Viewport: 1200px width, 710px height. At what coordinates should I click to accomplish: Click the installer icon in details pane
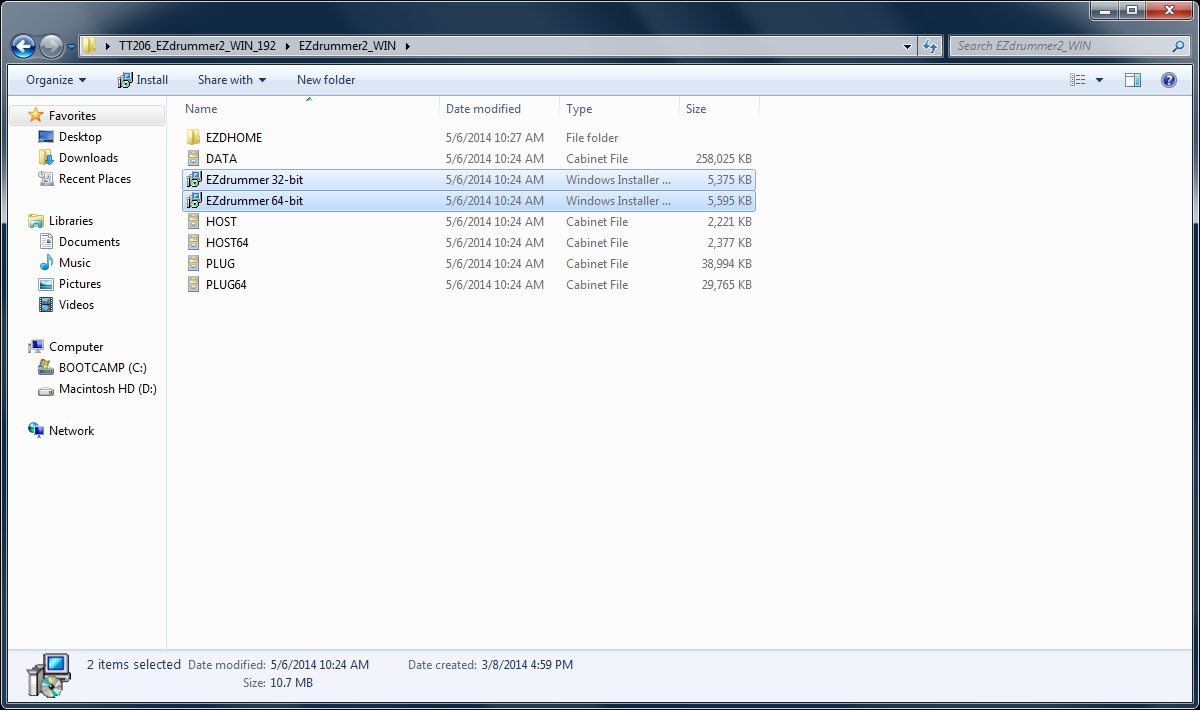(48, 675)
